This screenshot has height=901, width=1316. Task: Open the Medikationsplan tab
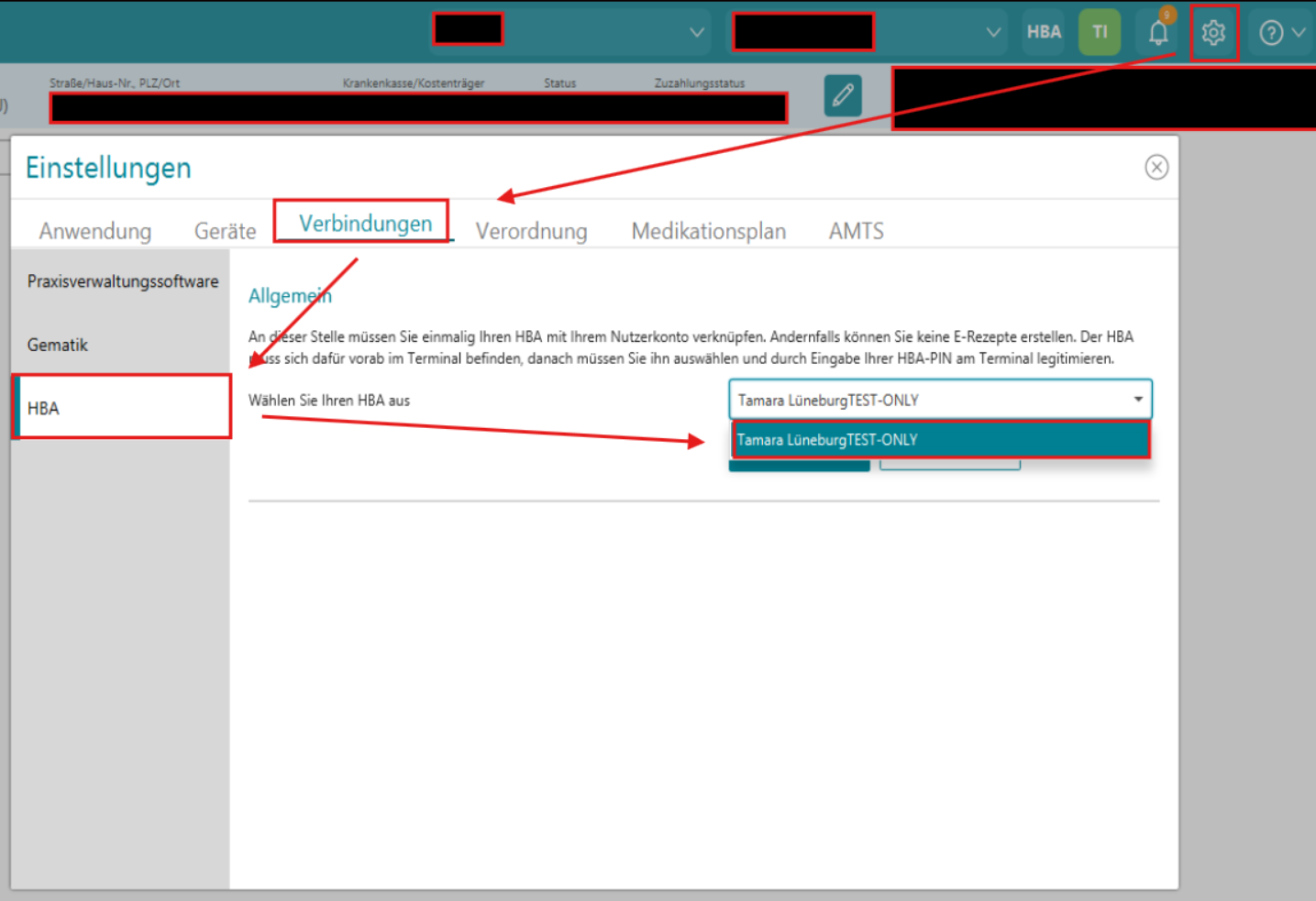pyautogui.click(x=708, y=231)
